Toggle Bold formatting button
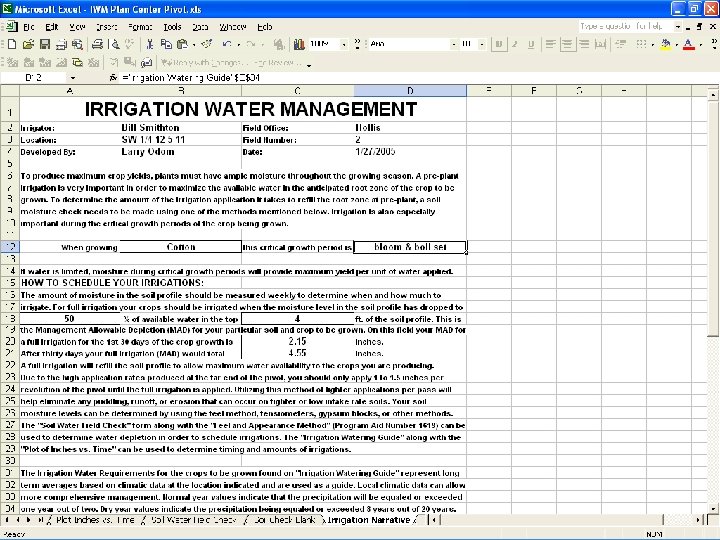Screen dimensions: 720x540 499,44
